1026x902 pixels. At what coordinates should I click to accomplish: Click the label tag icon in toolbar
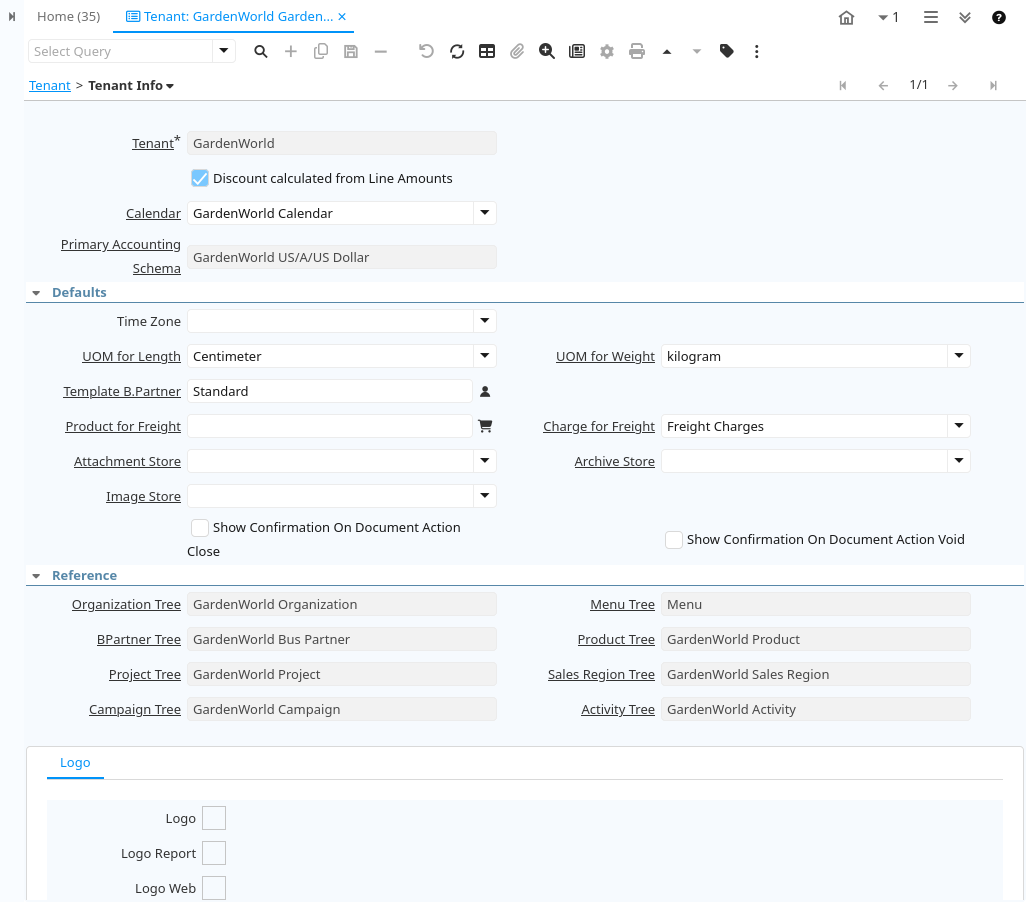726,52
